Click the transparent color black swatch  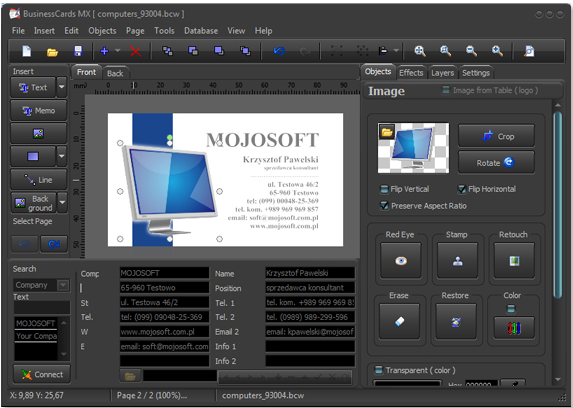click(407, 383)
